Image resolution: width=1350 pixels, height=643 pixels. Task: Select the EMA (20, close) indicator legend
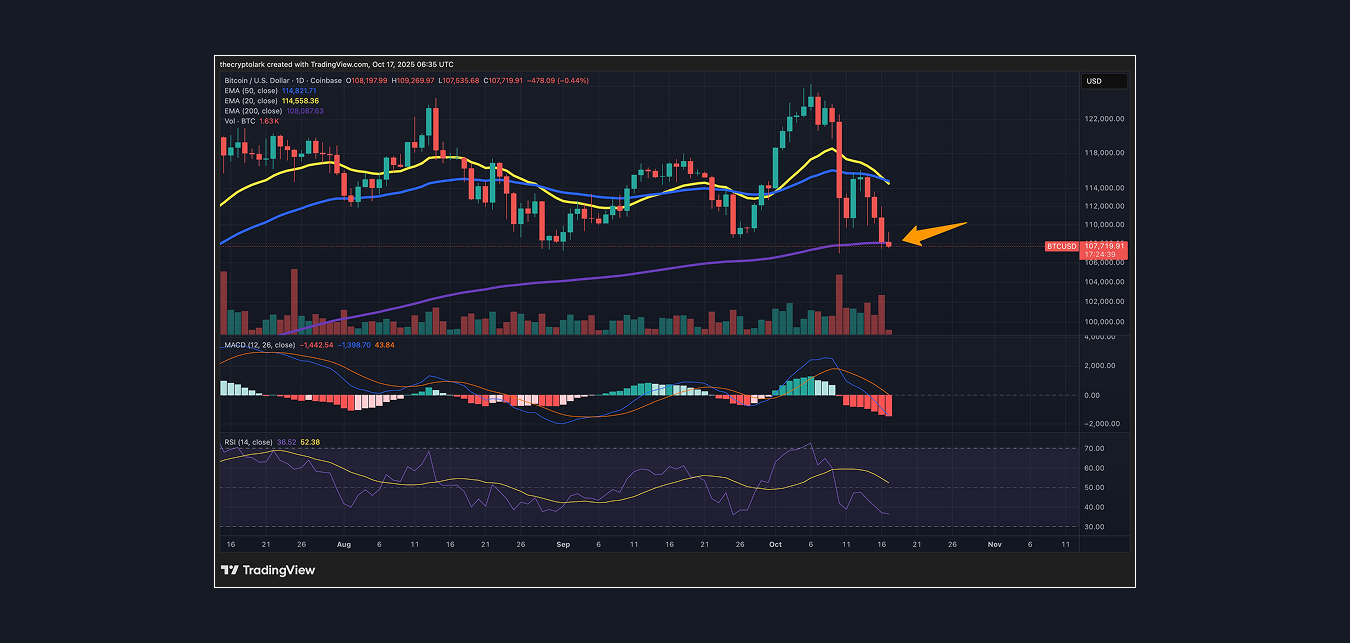[251, 101]
